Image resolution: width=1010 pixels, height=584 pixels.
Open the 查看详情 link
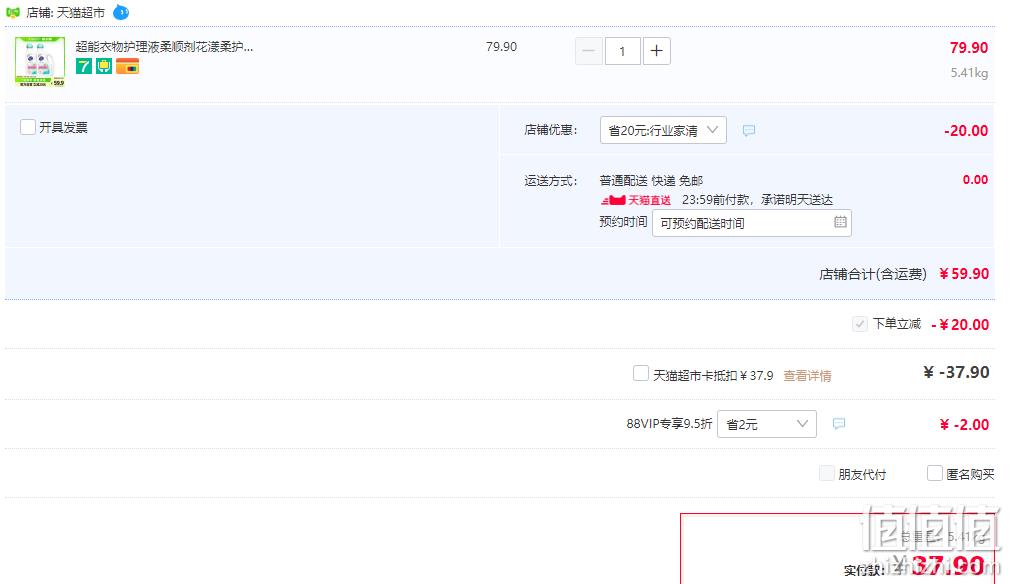[807, 375]
